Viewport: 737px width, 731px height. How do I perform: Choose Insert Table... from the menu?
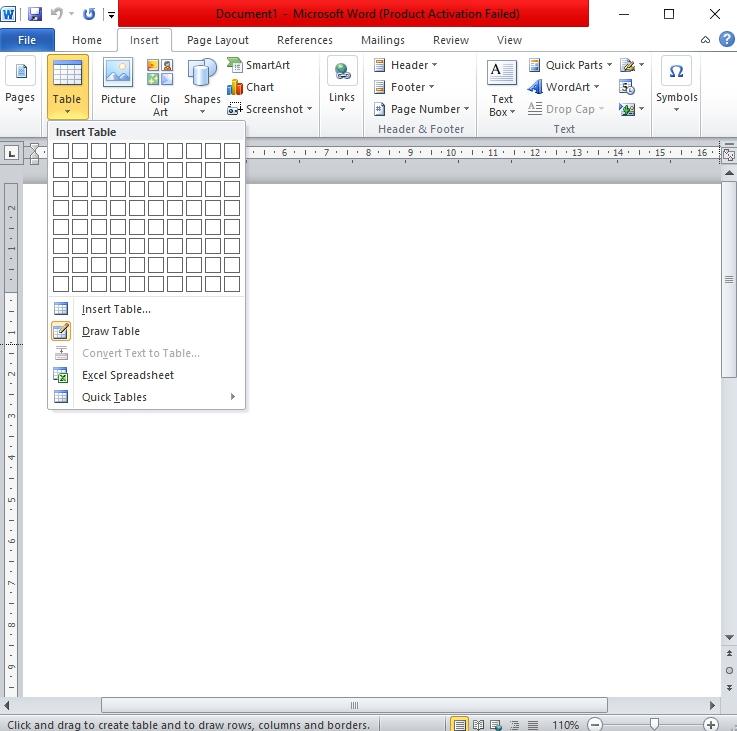point(146,309)
